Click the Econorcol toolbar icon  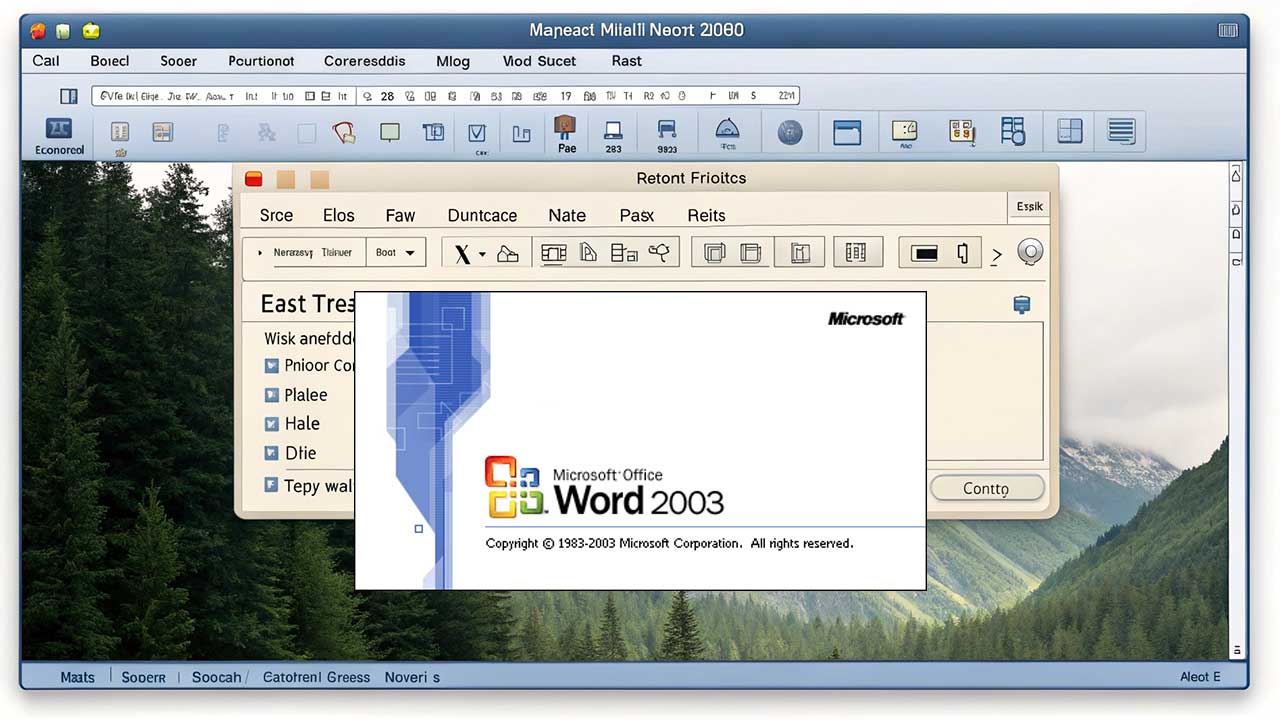pos(59,129)
